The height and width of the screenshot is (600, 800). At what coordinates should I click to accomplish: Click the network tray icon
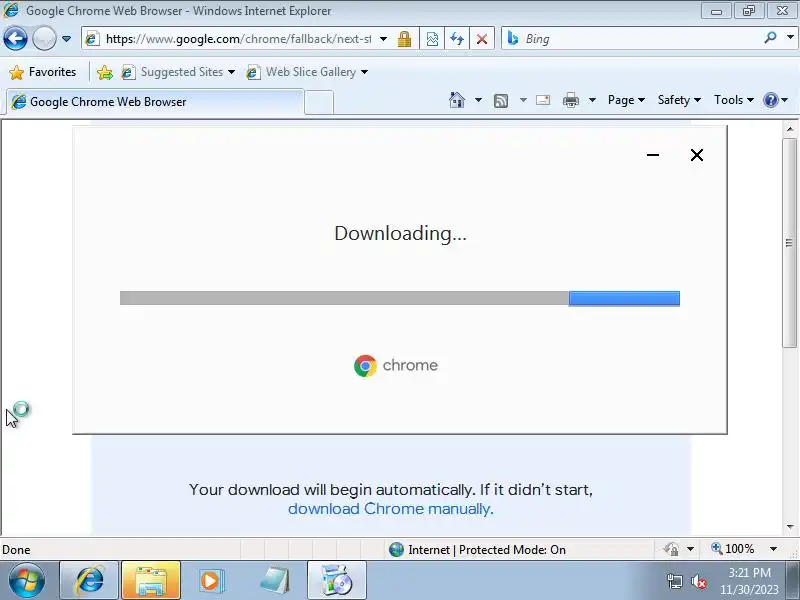click(x=674, y=581)
